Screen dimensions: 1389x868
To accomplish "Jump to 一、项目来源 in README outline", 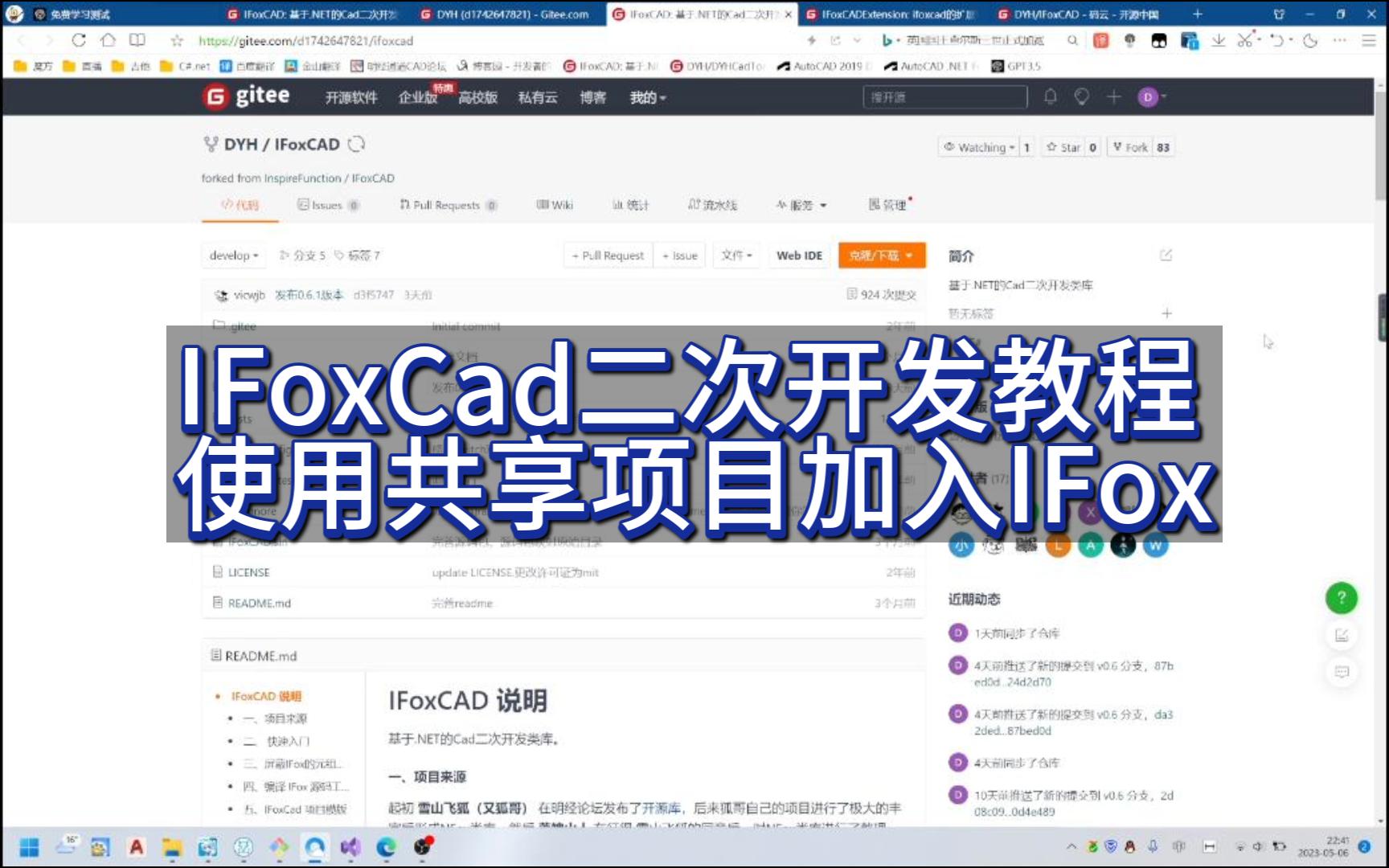I will 275,718.
